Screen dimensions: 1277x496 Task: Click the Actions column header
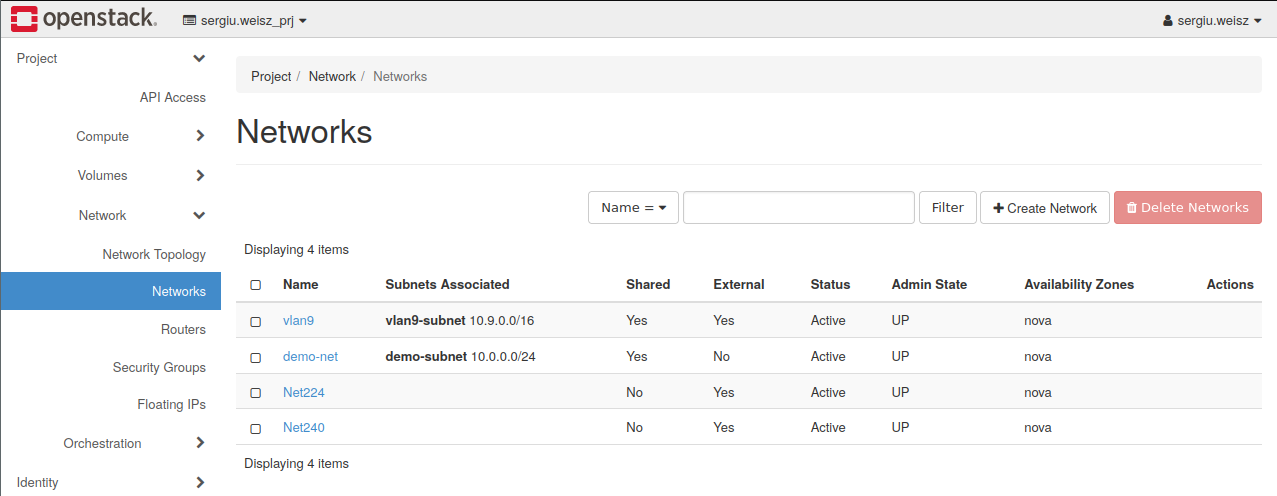1230,284
